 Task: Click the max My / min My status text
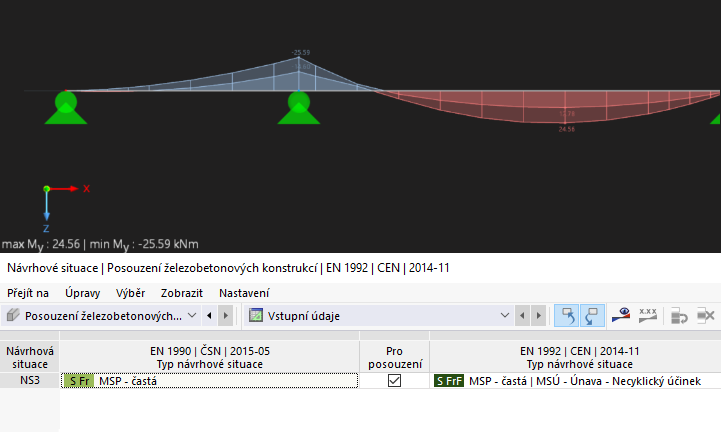coord(100,244)
